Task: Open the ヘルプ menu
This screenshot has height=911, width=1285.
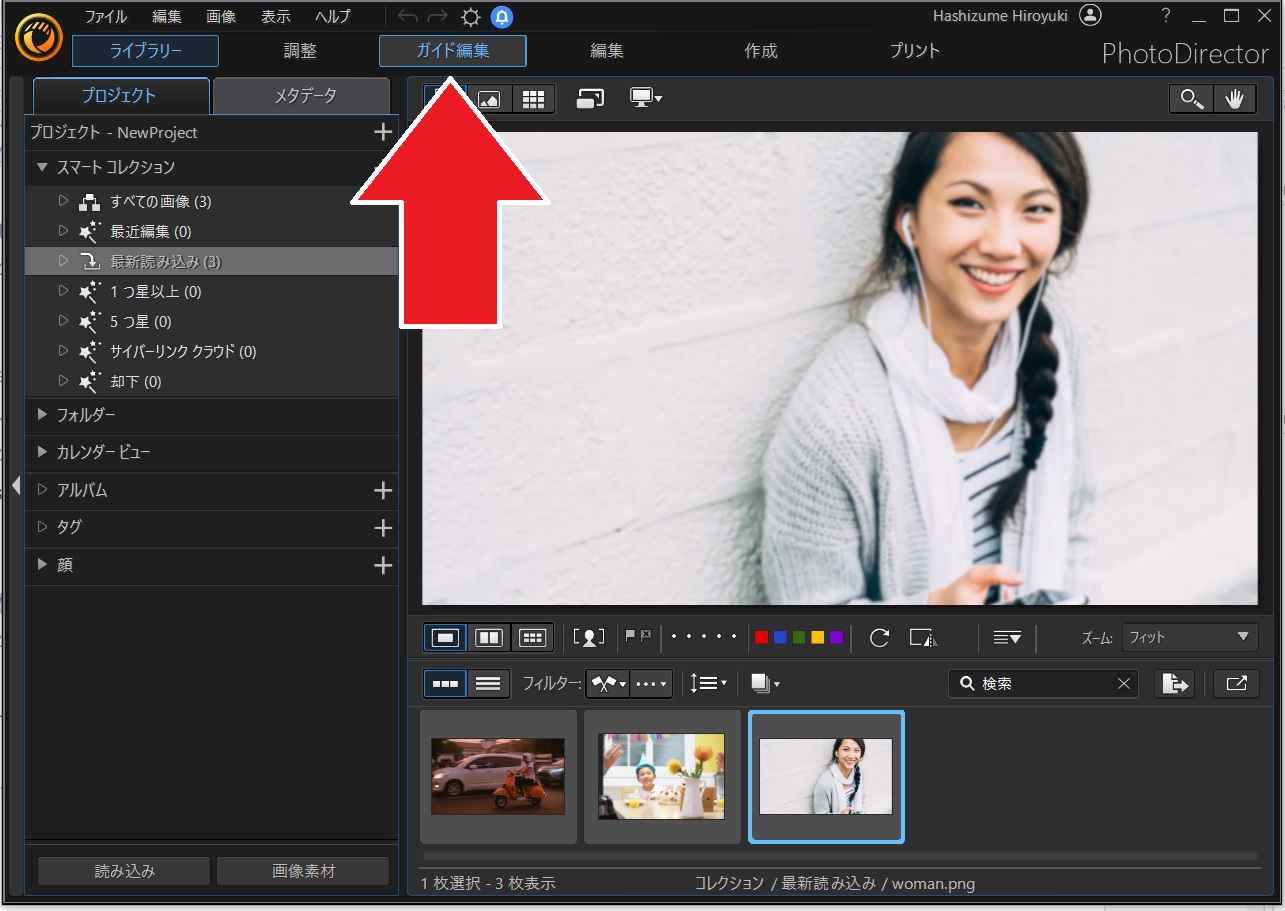Action: 333,17
